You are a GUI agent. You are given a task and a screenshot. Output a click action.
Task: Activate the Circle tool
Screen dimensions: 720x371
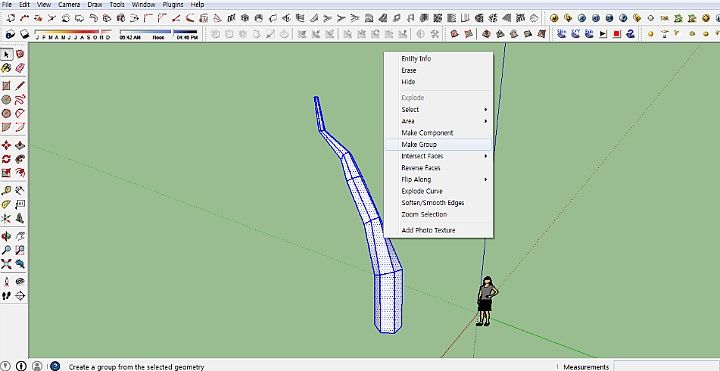click(x=6, y=100)
